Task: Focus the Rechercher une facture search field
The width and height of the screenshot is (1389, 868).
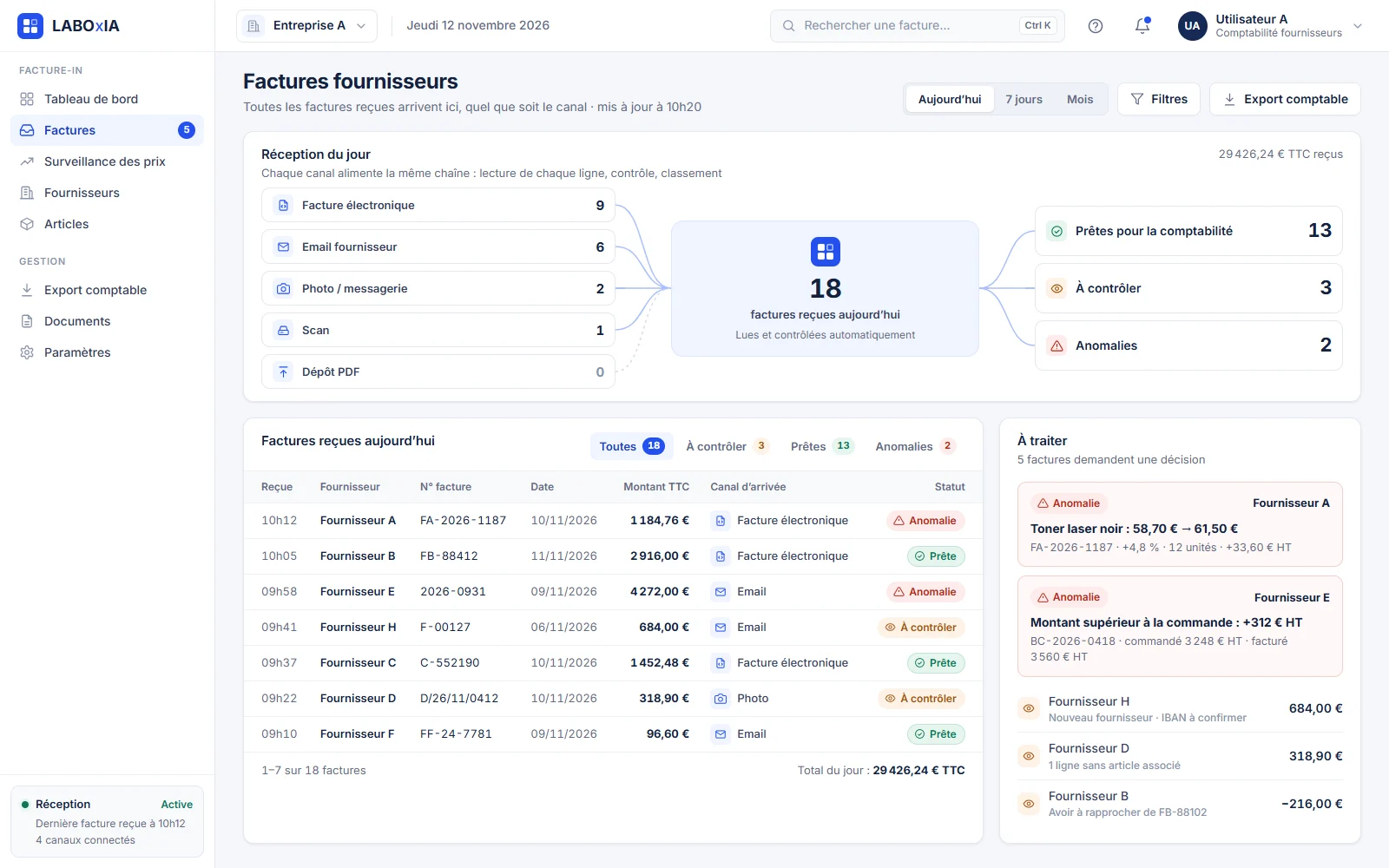Action: point(917,26)
